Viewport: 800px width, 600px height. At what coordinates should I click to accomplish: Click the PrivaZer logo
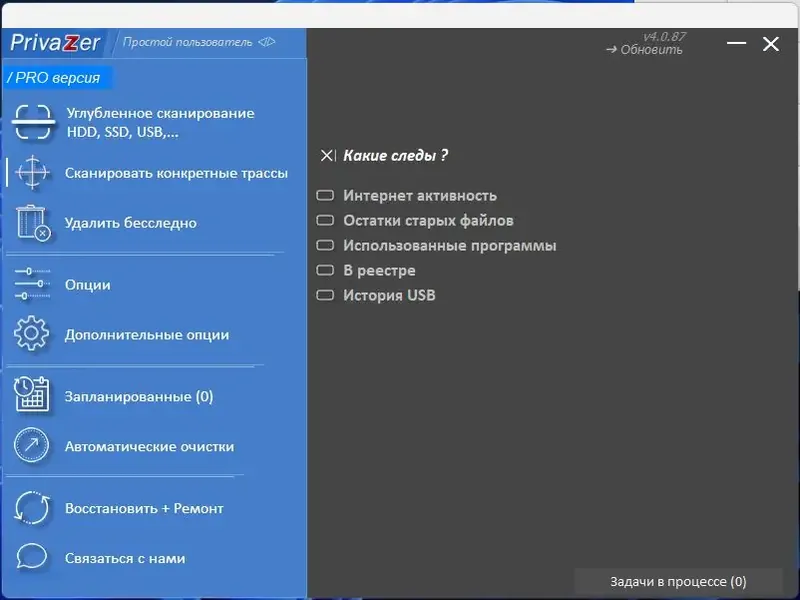[55, 42]
